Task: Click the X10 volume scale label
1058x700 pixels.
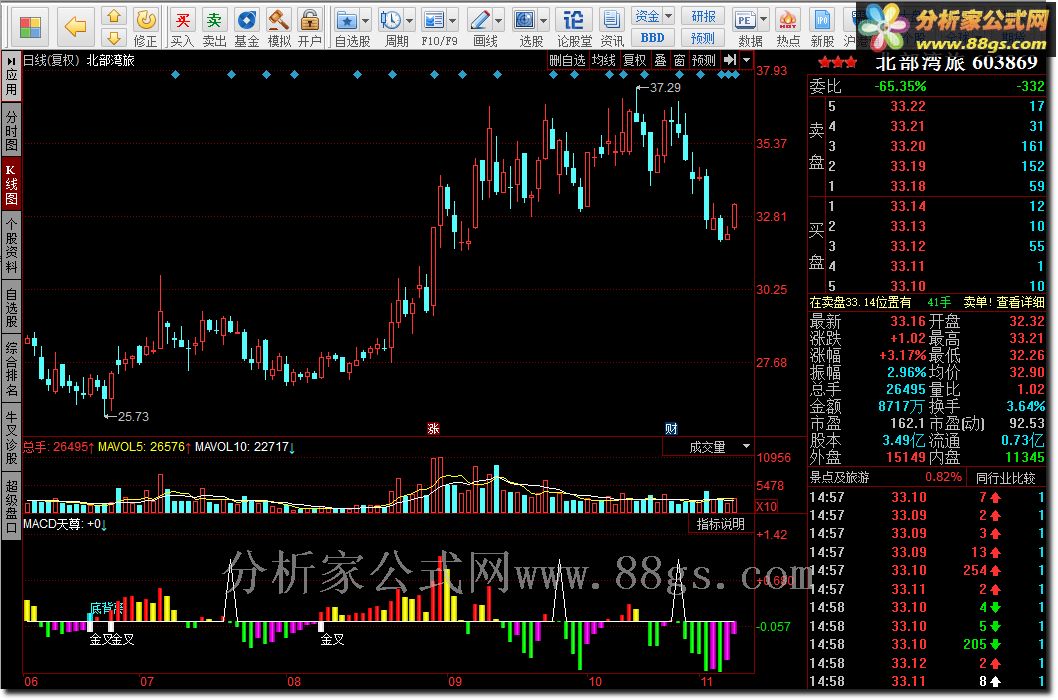Action: 767,506
